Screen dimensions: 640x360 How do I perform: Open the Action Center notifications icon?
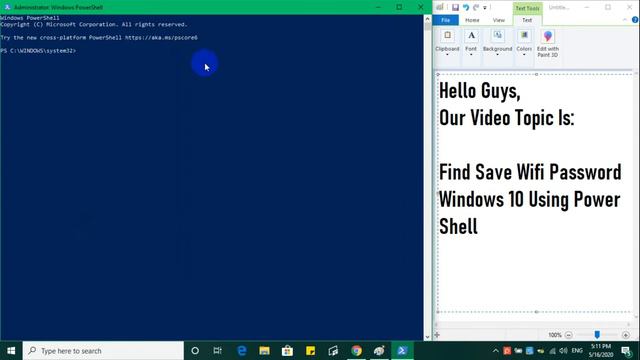point(626,351)
